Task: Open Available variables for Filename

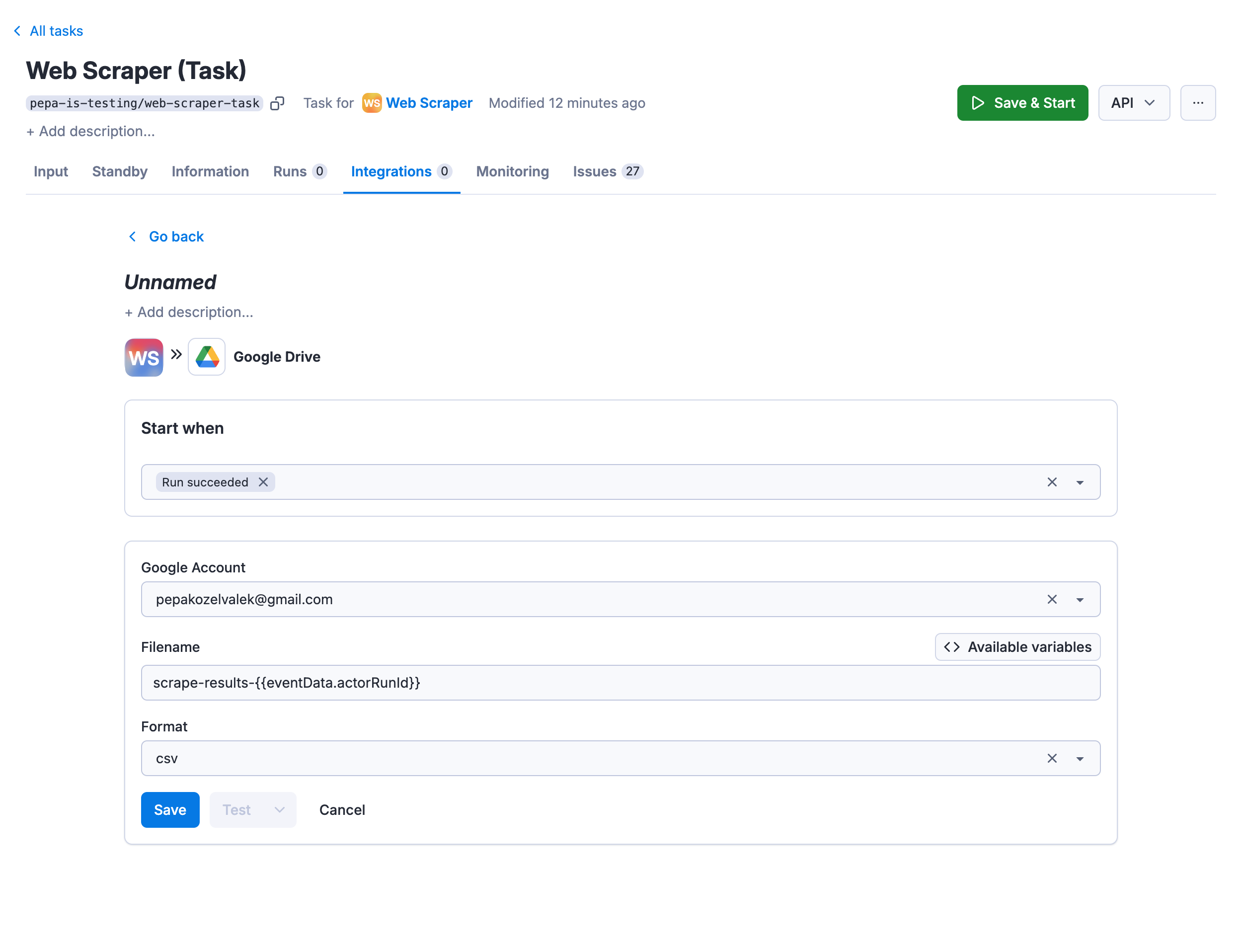Action: tap(1017, 646)
